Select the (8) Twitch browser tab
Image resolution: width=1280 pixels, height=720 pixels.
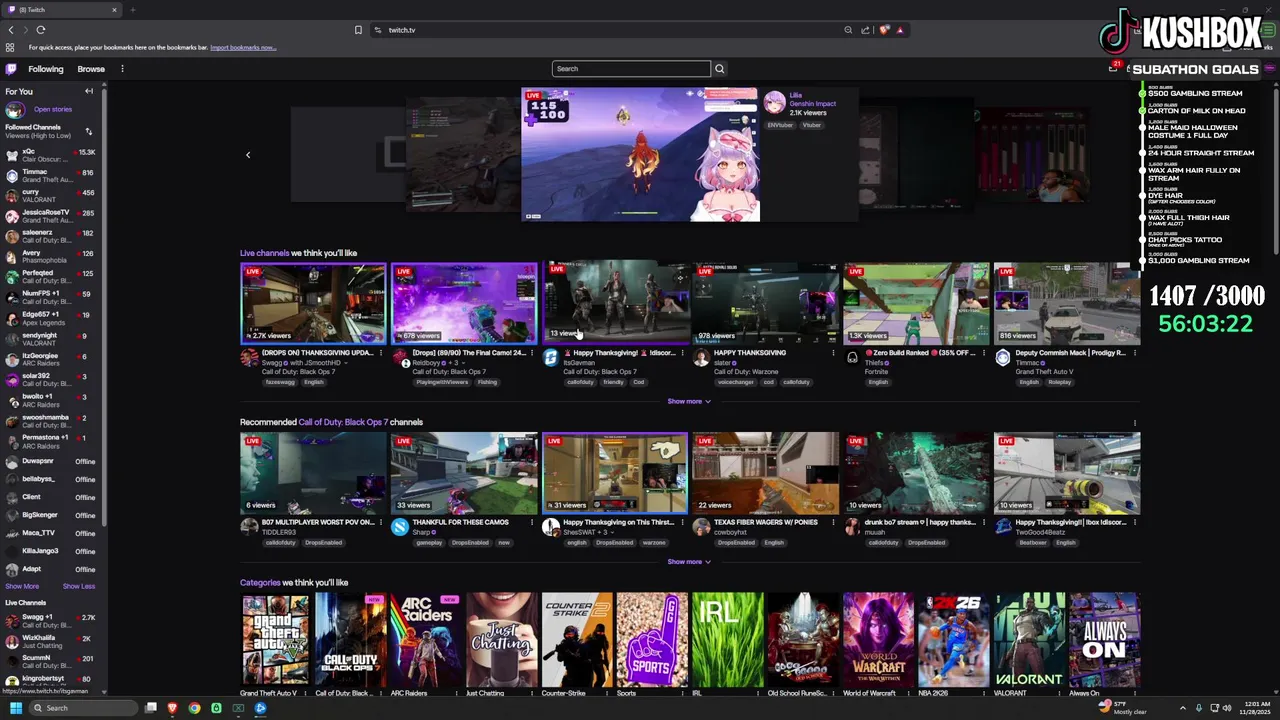(63, 10)
